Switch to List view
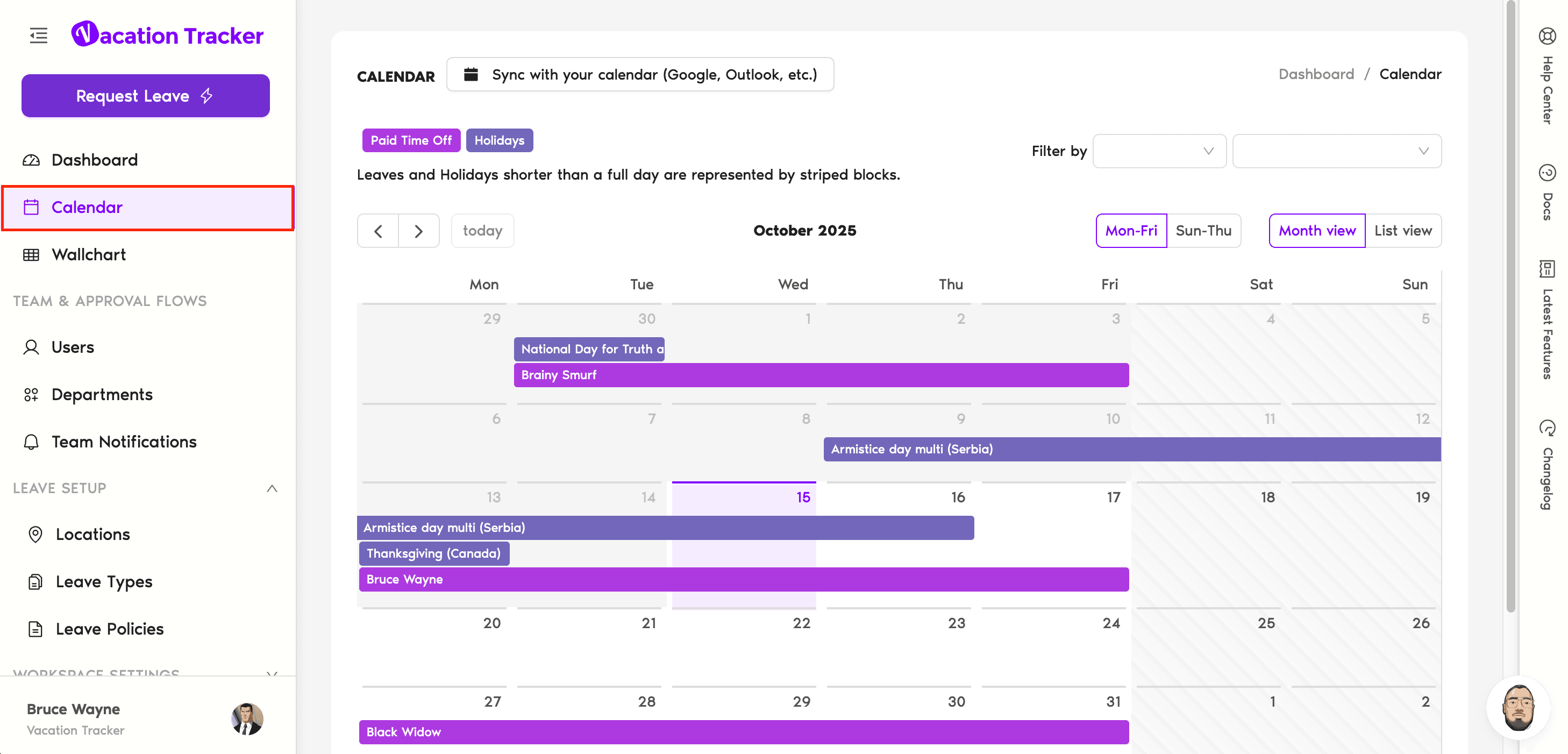 tap(1402, 231)
